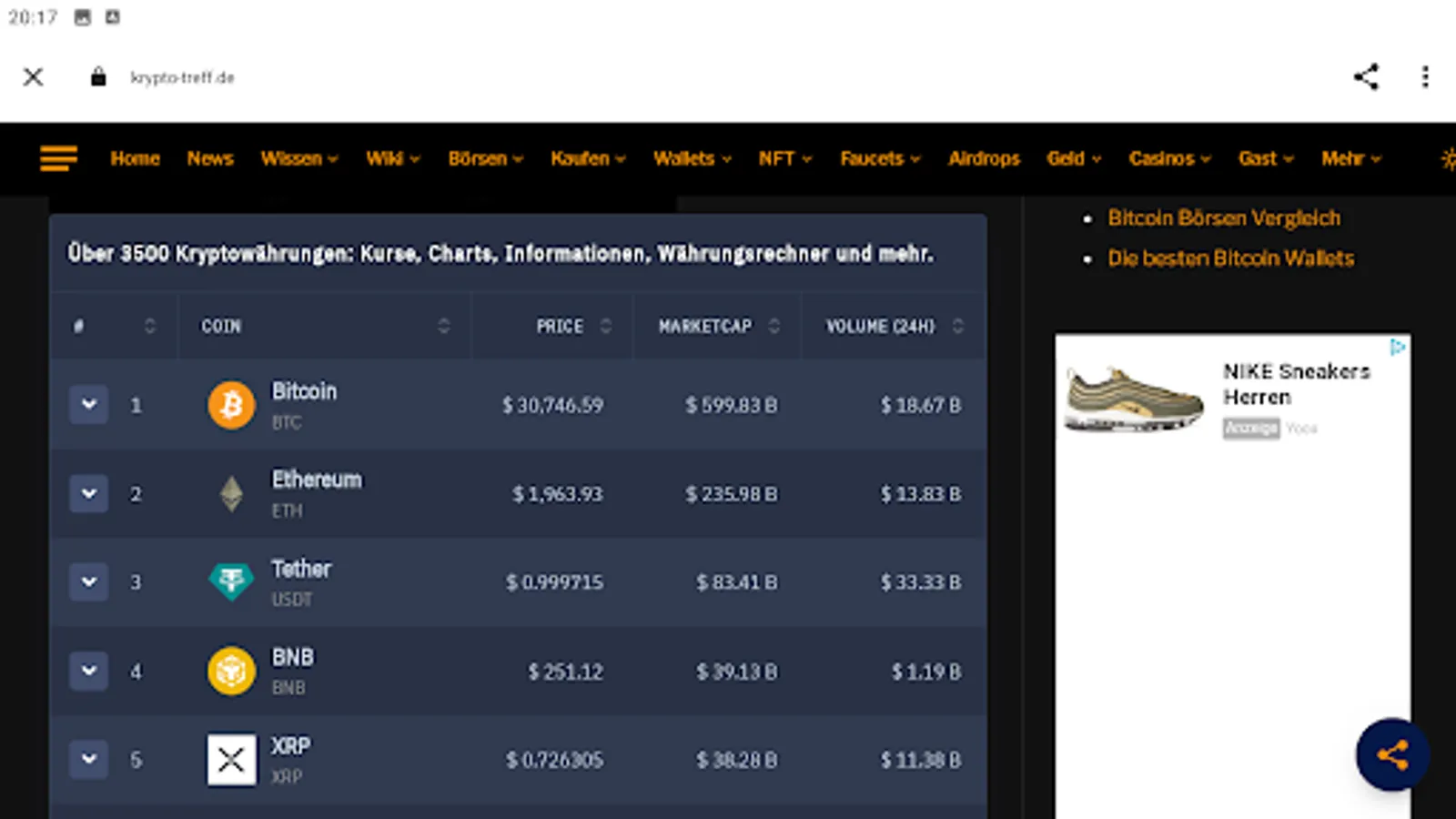Select Bitcoin marketcap $ 599.83 B
The width and height of the screenshot is (1456, 819).
[x=732, y=405]
